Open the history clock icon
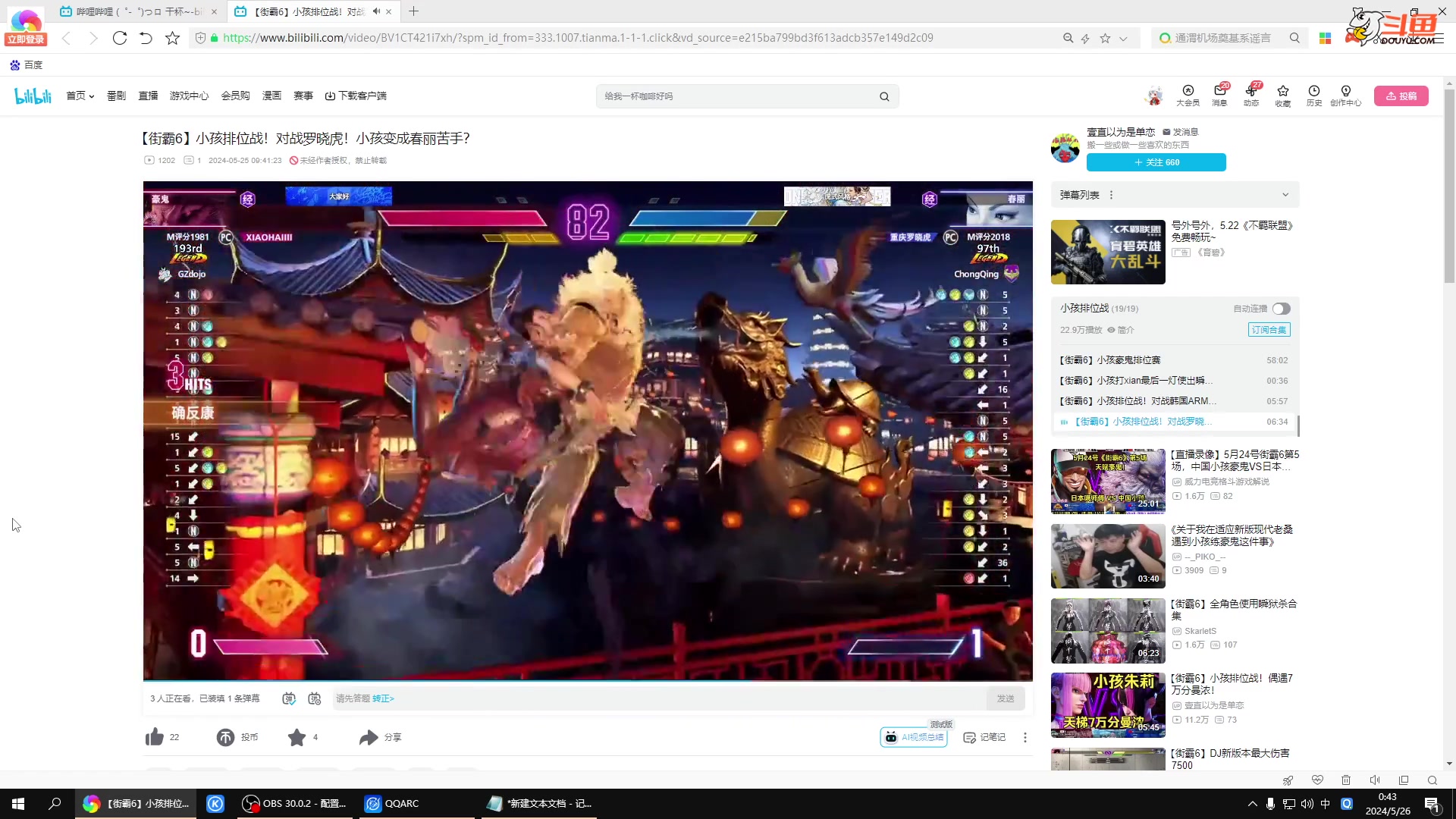Image resolution: width=1456 pixels, height=819 pixels. point(1313,91)
